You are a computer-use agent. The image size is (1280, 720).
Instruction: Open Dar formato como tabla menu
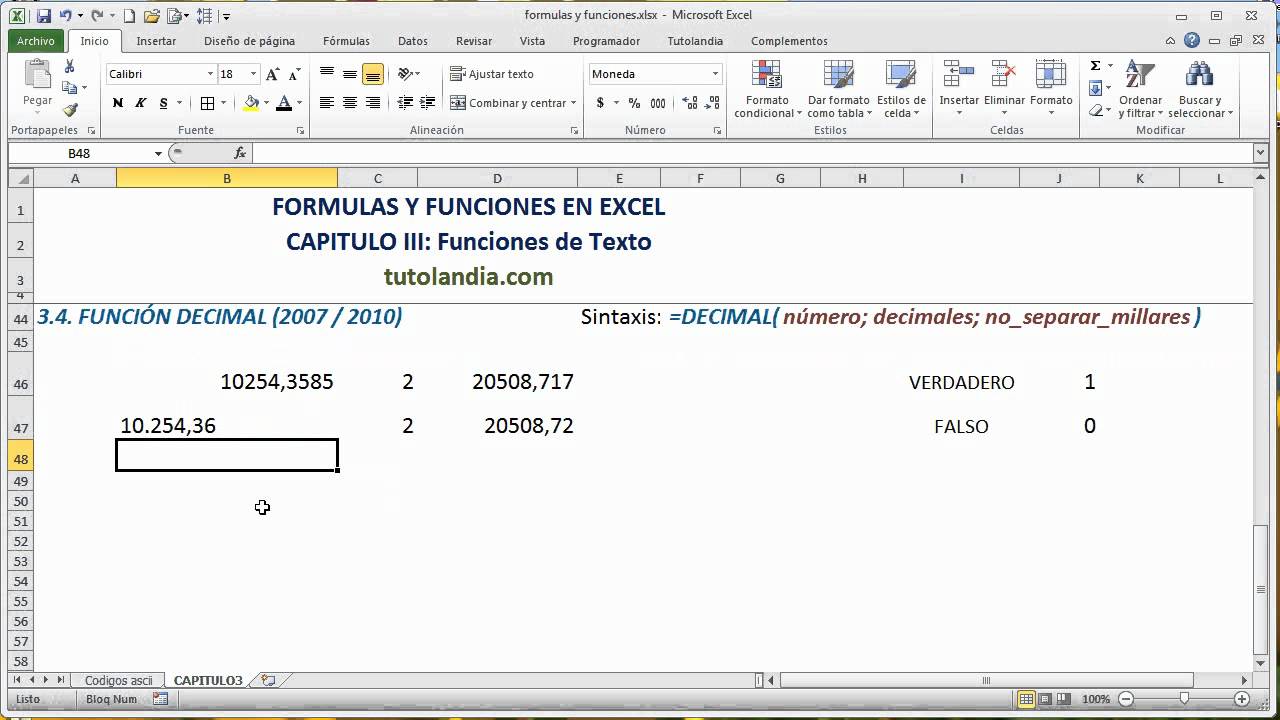point(839,89)
